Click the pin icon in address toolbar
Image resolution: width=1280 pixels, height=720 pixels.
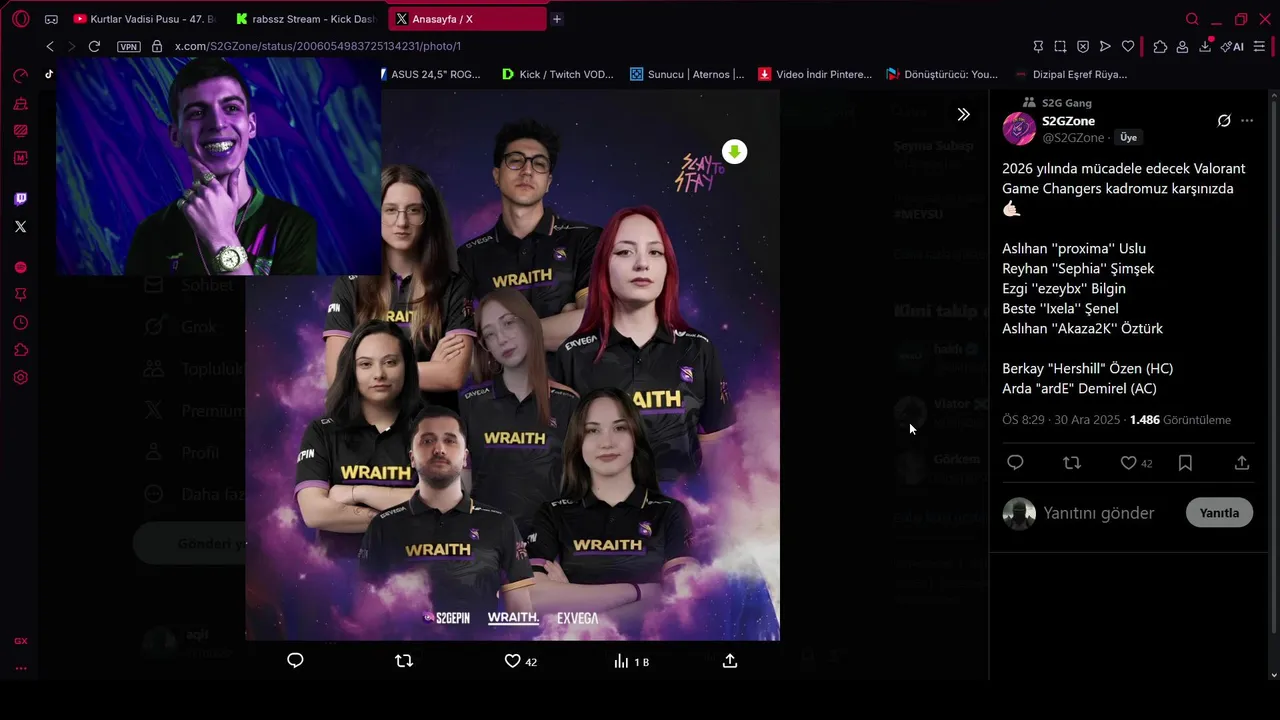[x=1038, y=46]
